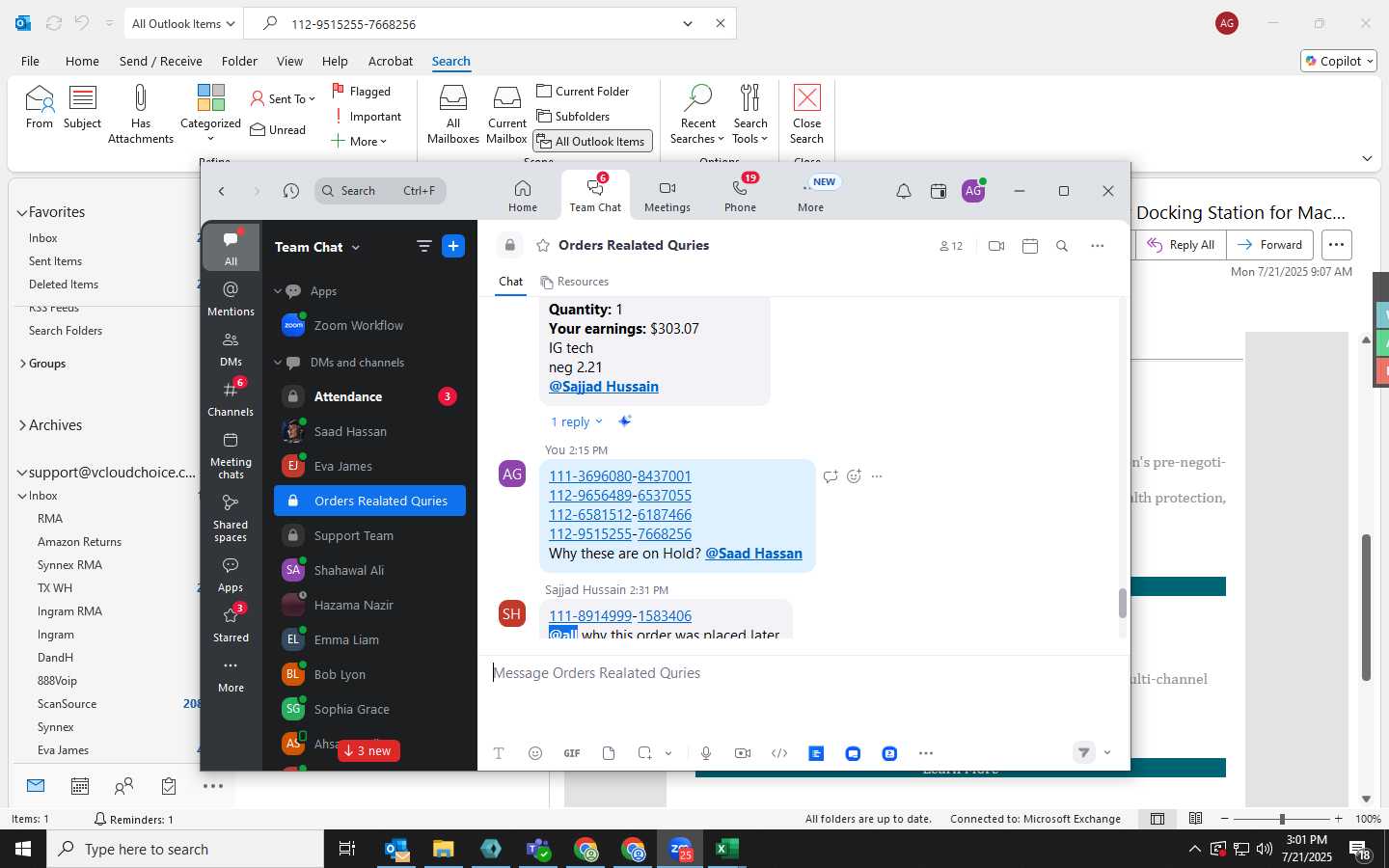Adjust the Outlook zoom slider in status bar

tap(1282, 819)
